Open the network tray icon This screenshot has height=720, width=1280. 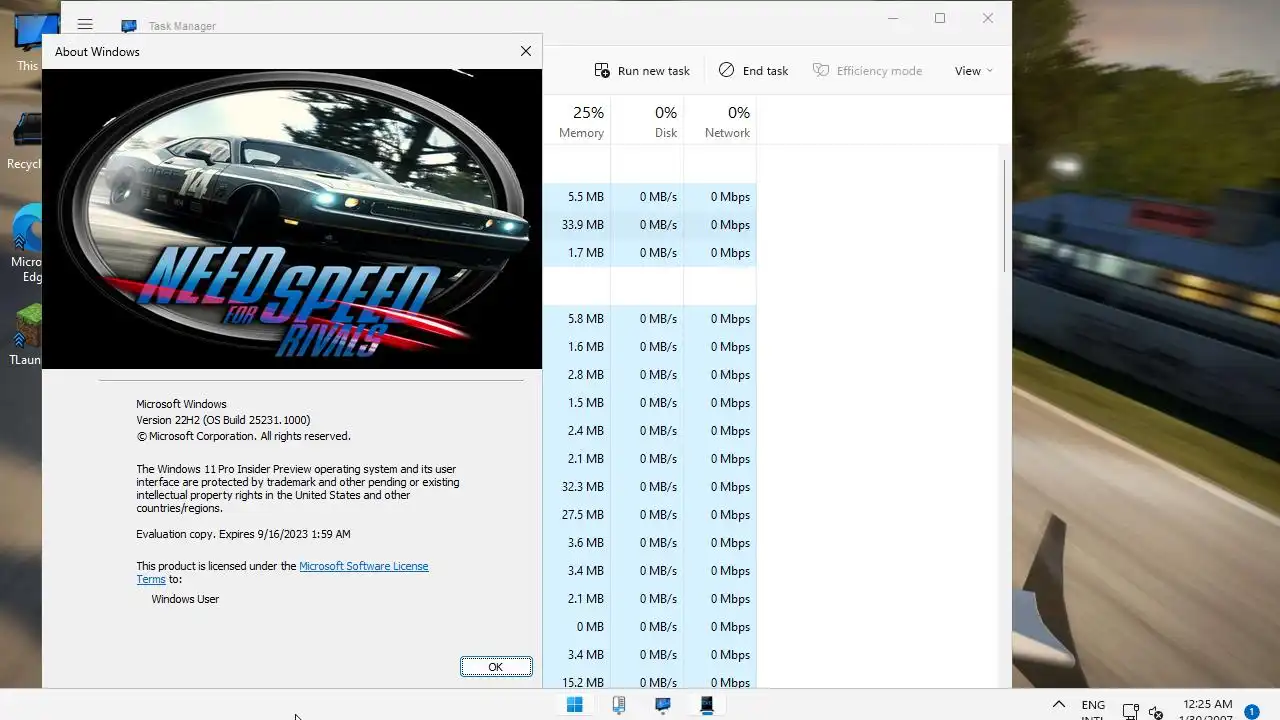[x=1131, y=712]
